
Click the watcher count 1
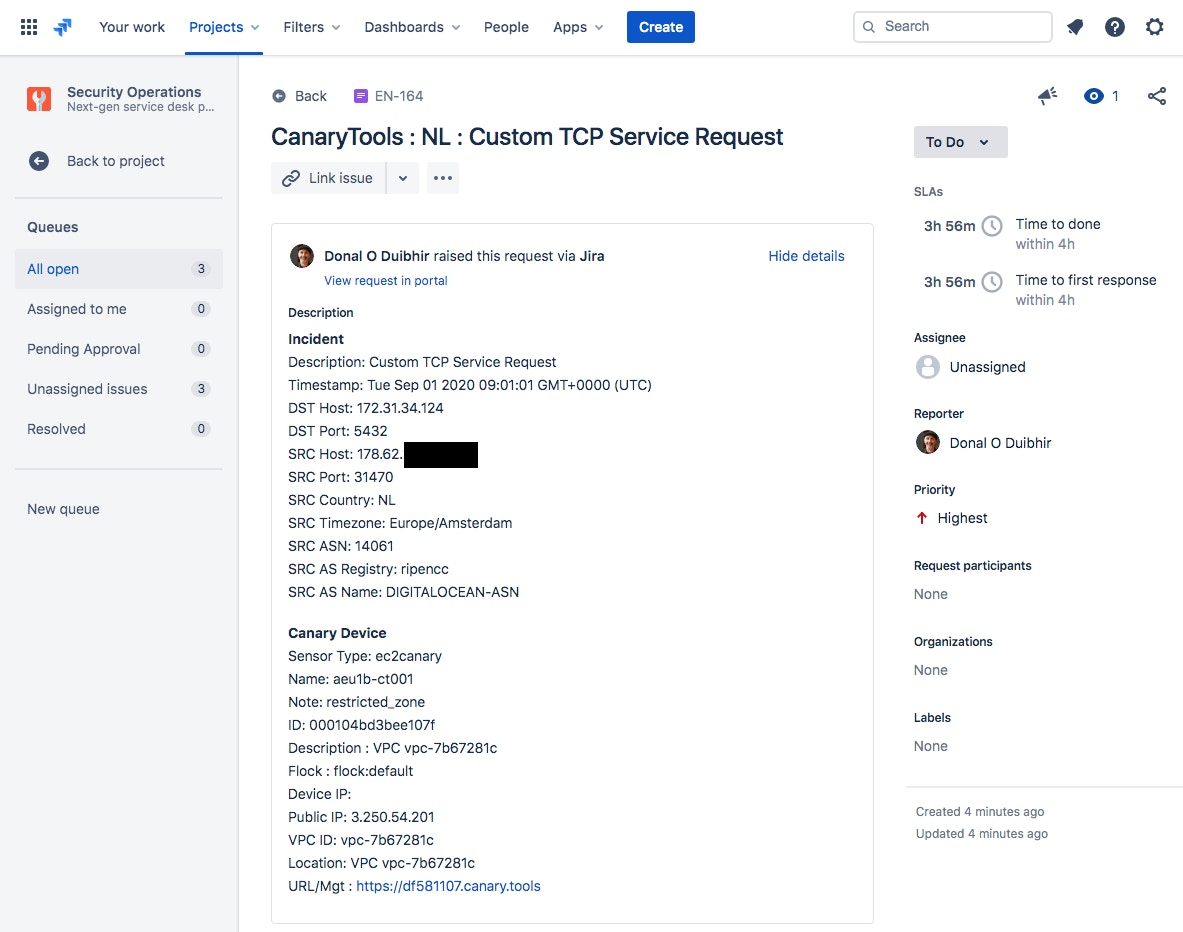[x=1115, y=96]
